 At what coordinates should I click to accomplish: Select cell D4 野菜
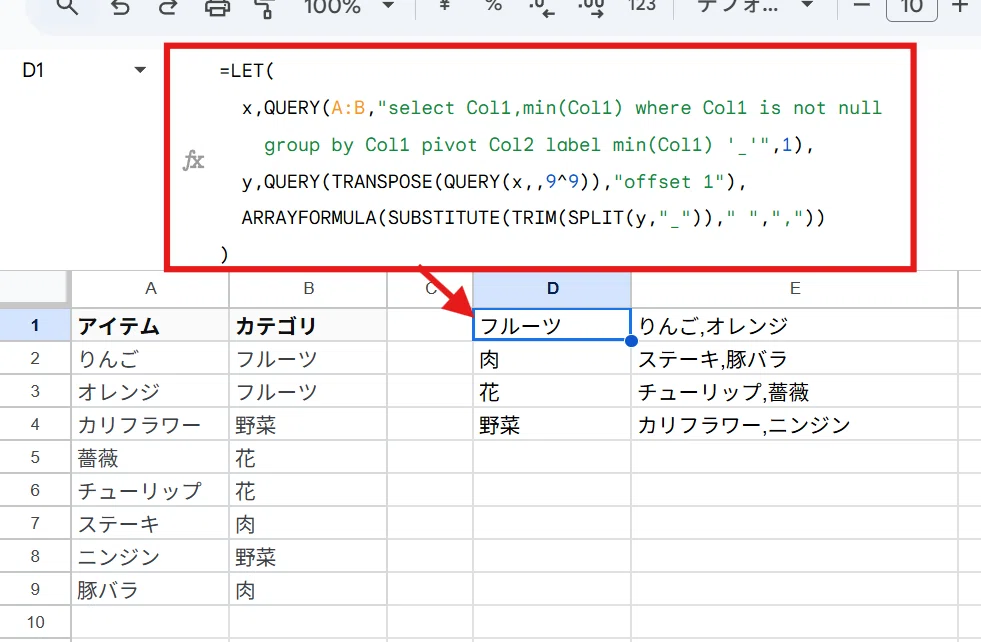point(552,424)
